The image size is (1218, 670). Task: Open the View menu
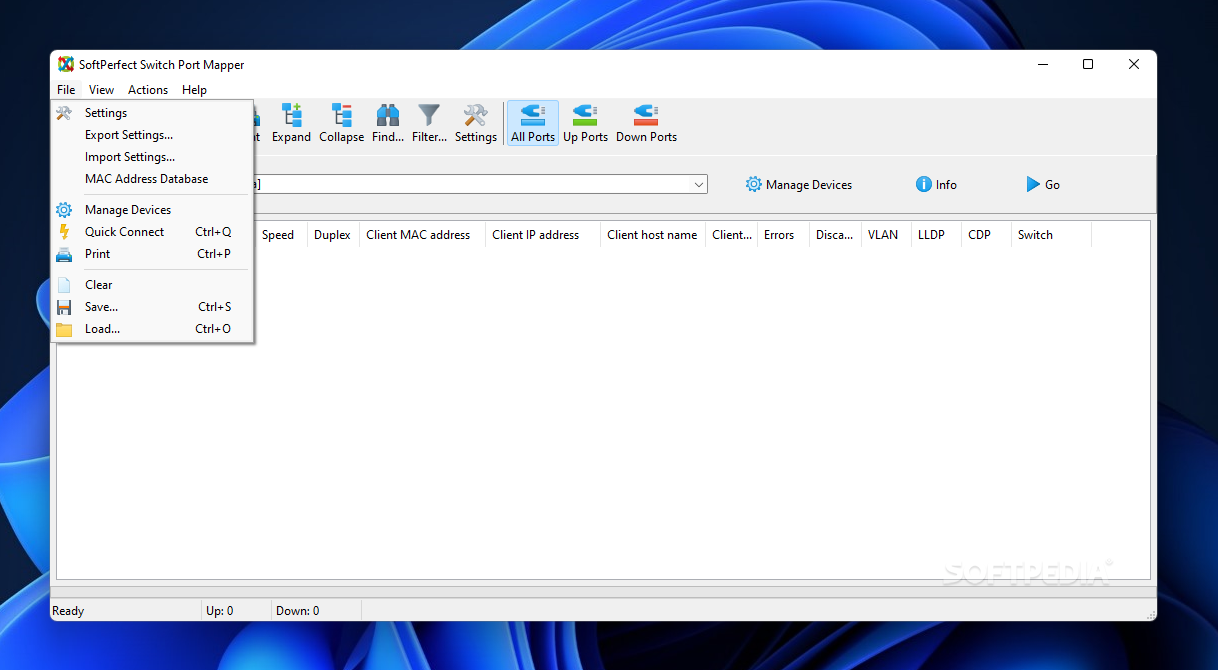(101, 90)
